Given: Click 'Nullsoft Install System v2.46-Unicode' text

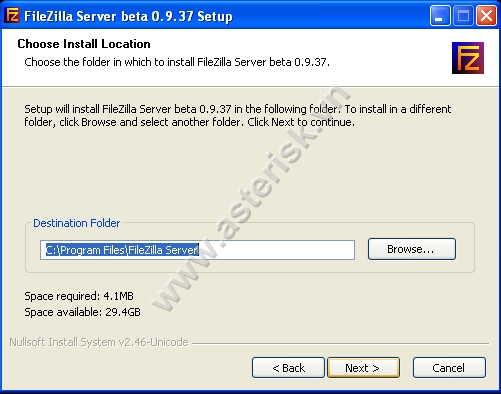Looking at the screenshot, I should tap(99, 342).
